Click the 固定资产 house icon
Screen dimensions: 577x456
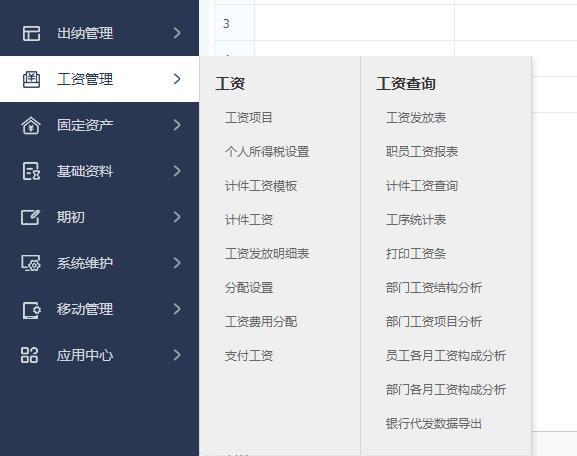(x=31, y=125)
